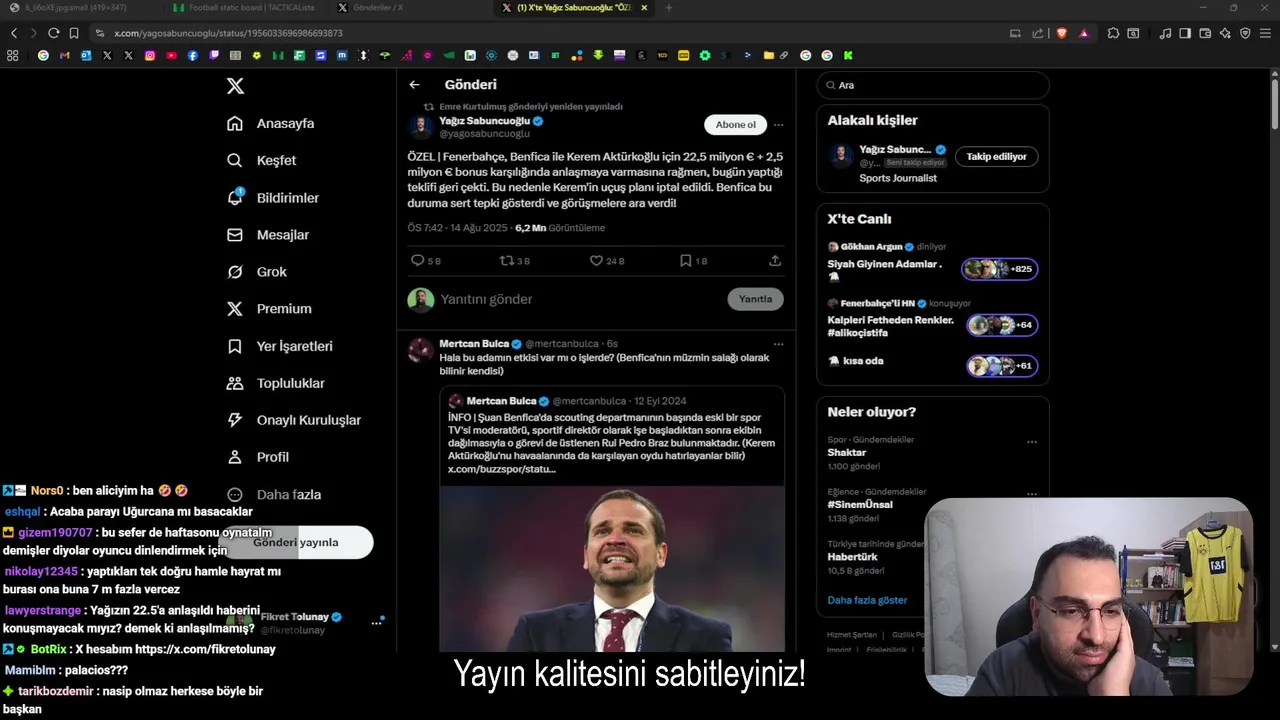Open more options on Yağız's post
Viewport: 1280px width, 720px height.
click(779, 125)
